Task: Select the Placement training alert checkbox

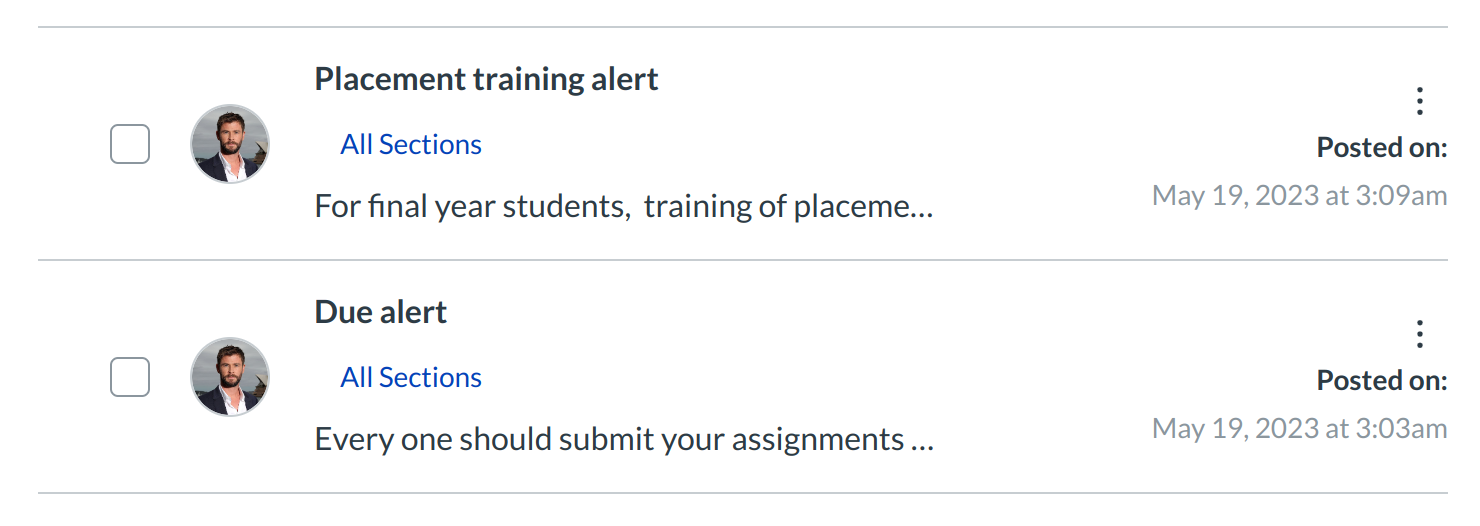Action: point(130,144)
